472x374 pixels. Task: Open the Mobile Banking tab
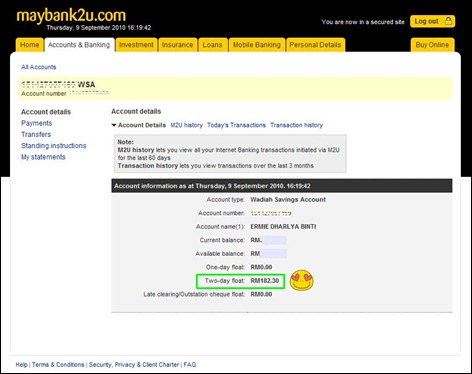pyautogui.click(x=256, y=45)
